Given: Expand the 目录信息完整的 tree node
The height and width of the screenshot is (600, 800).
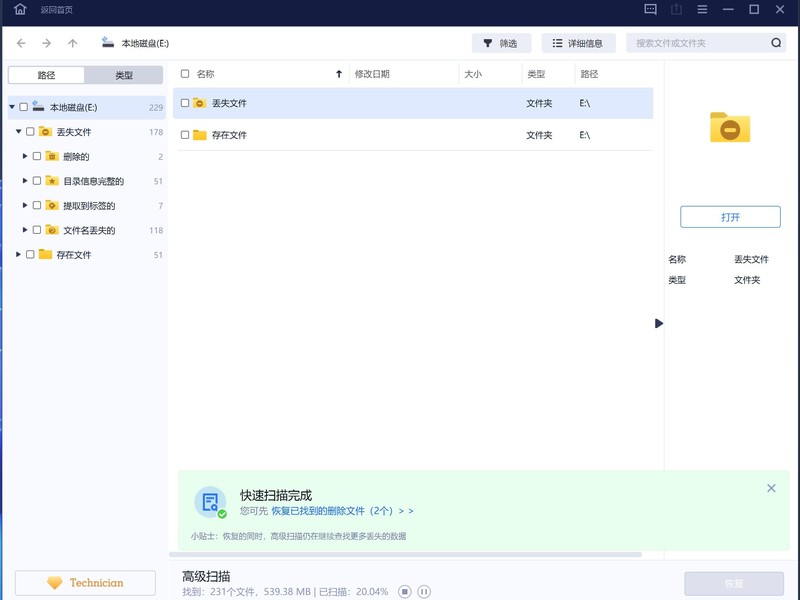Looking at the screenshot, I should tap(25, 181).
